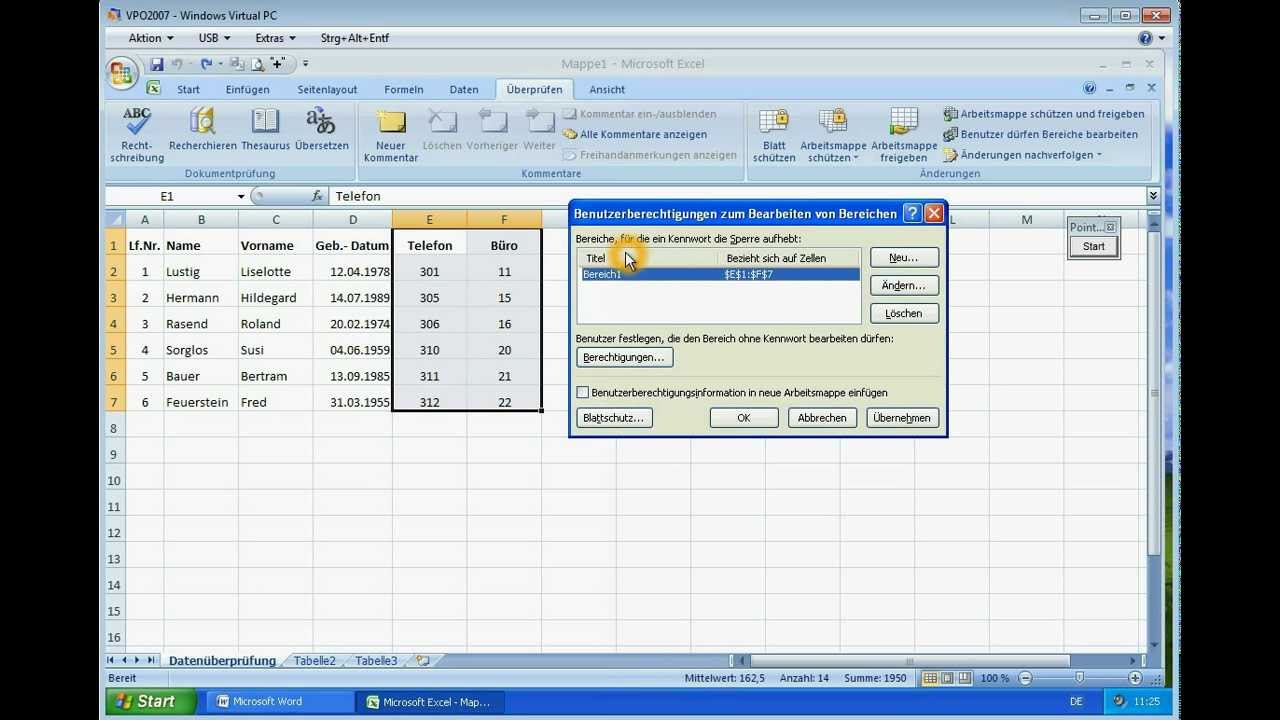Open Aktion menu in Virtual PC

(151, 38)
